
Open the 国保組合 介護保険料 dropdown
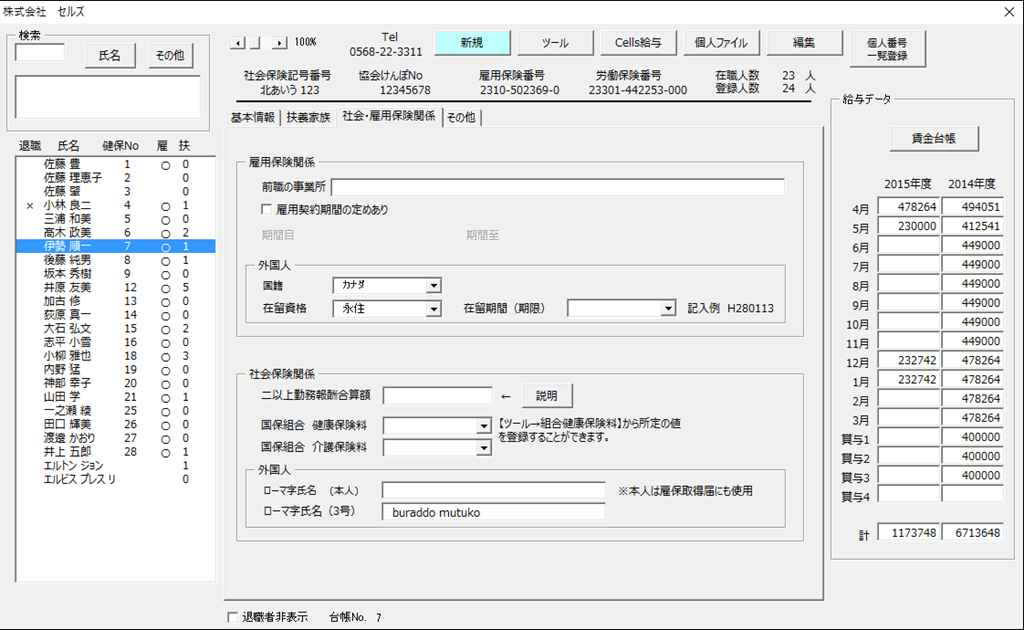click(x=484, y=448)
